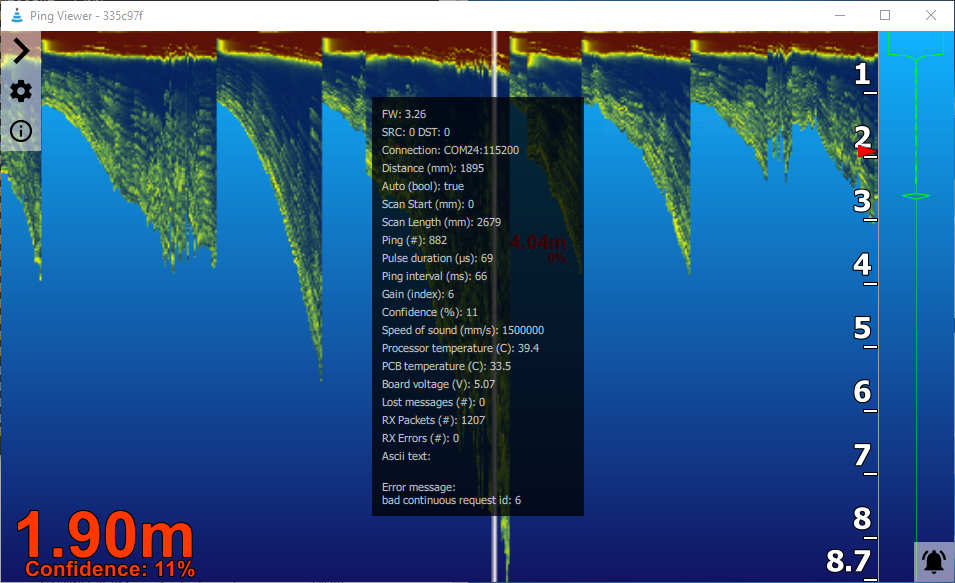Click depth scale number 1
The height and width of the screenshot is (583, 955).
coord(862,74)
